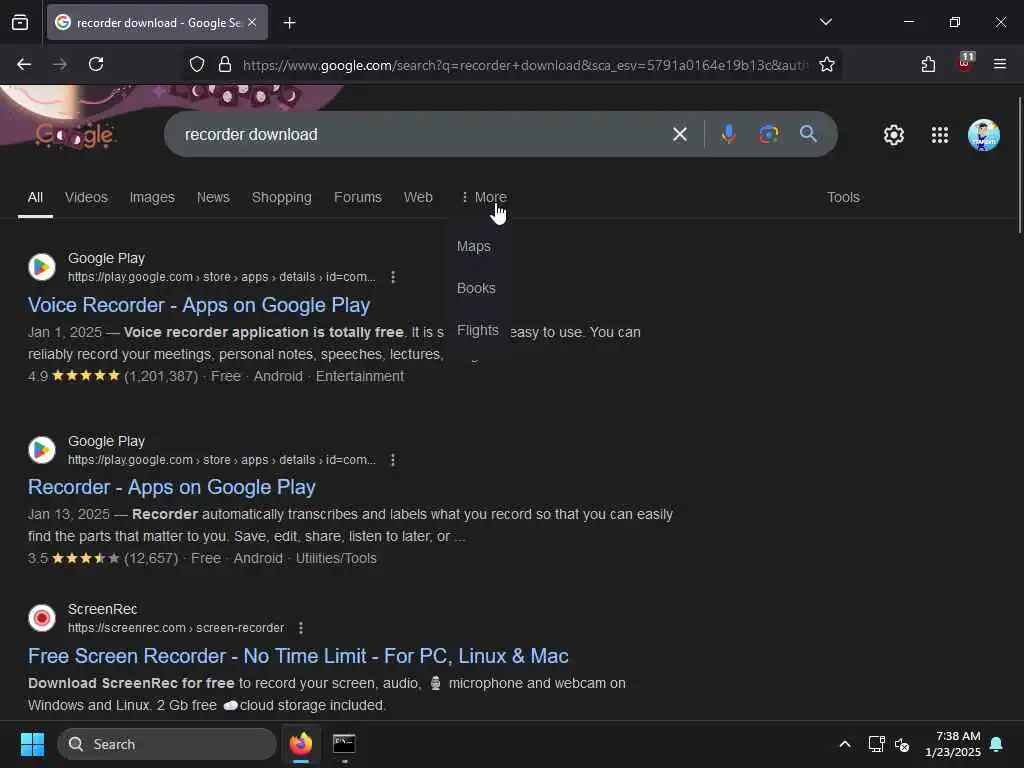Start a voice search with the microphone
The height and width of the screenshot is (768, 1024).
pos(728,135)
